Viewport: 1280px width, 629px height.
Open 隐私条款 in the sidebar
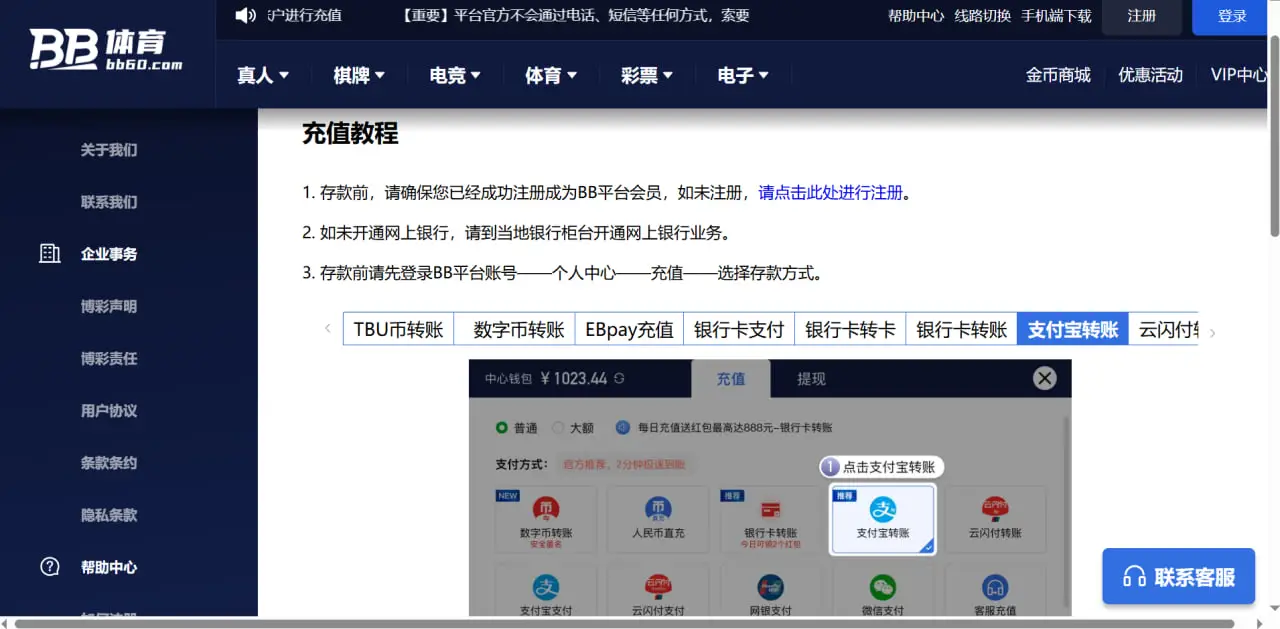109,515
